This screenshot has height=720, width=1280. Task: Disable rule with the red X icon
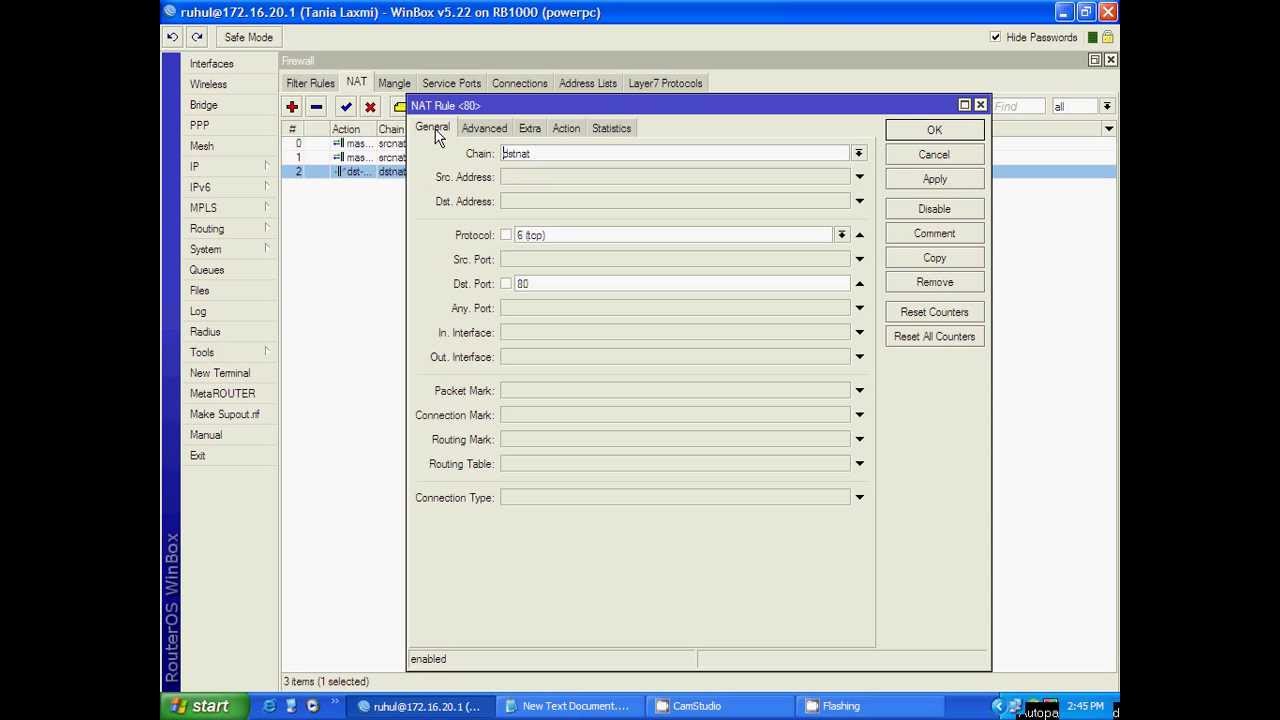[370, 106]
